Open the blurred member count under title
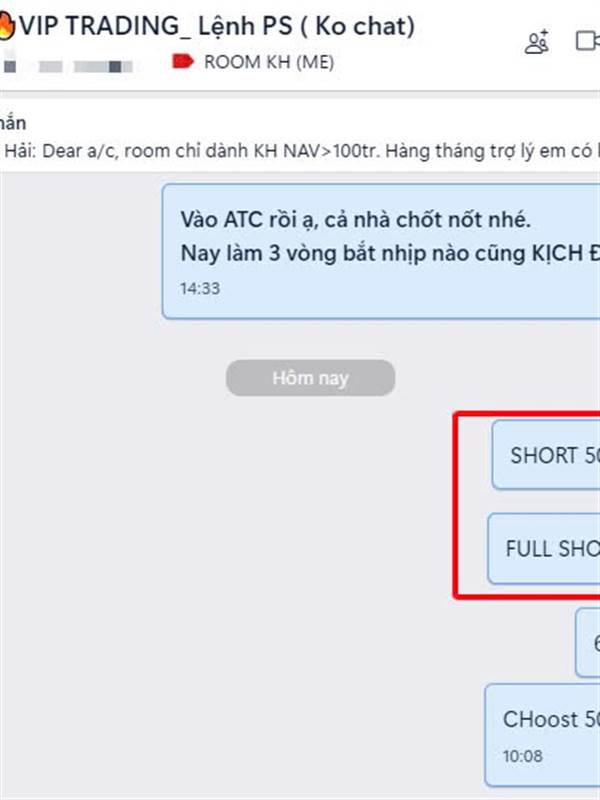This screenshot has width=600, height=800. click(x=67, y=67)
